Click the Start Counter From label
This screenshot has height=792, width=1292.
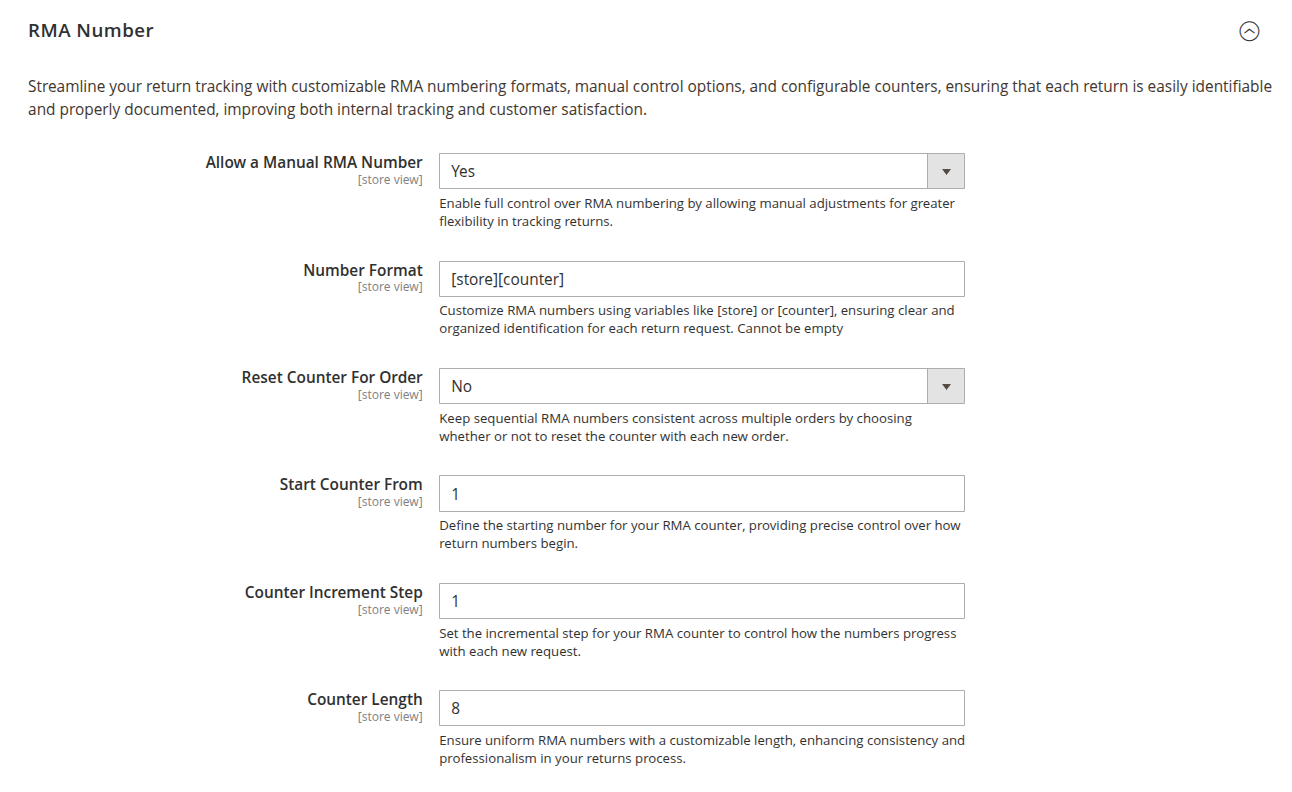(x=351, y=484)
